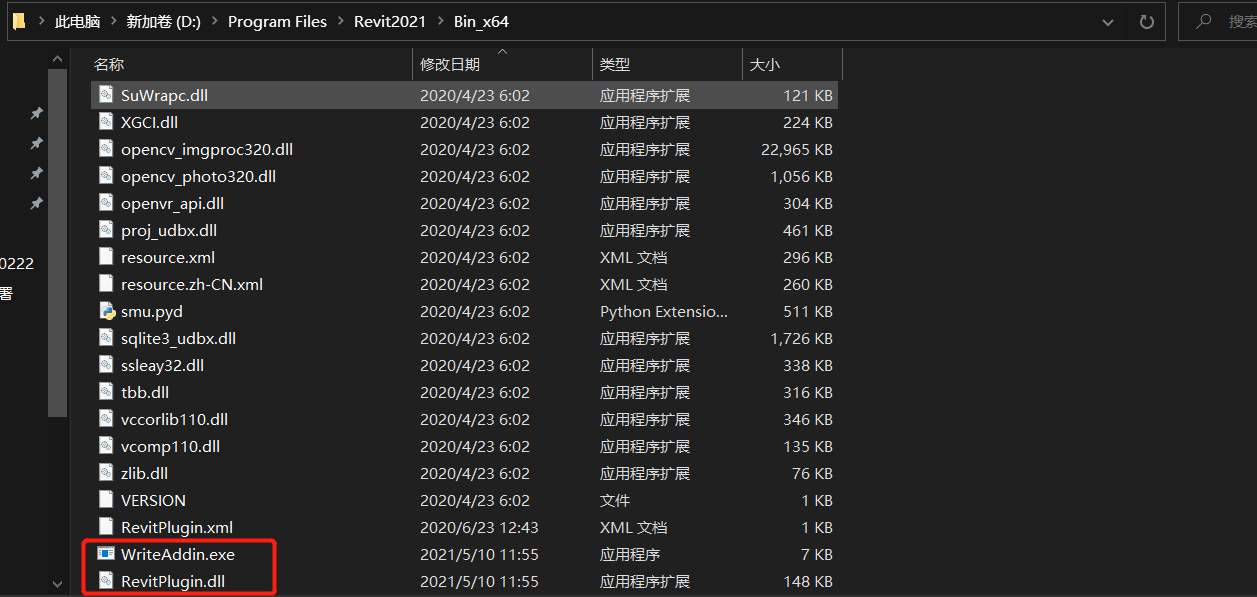Click the 148 KB size of RevitPlugin.dll
This screenshot has width=1257, height=597.
click(x=809, y=581)
